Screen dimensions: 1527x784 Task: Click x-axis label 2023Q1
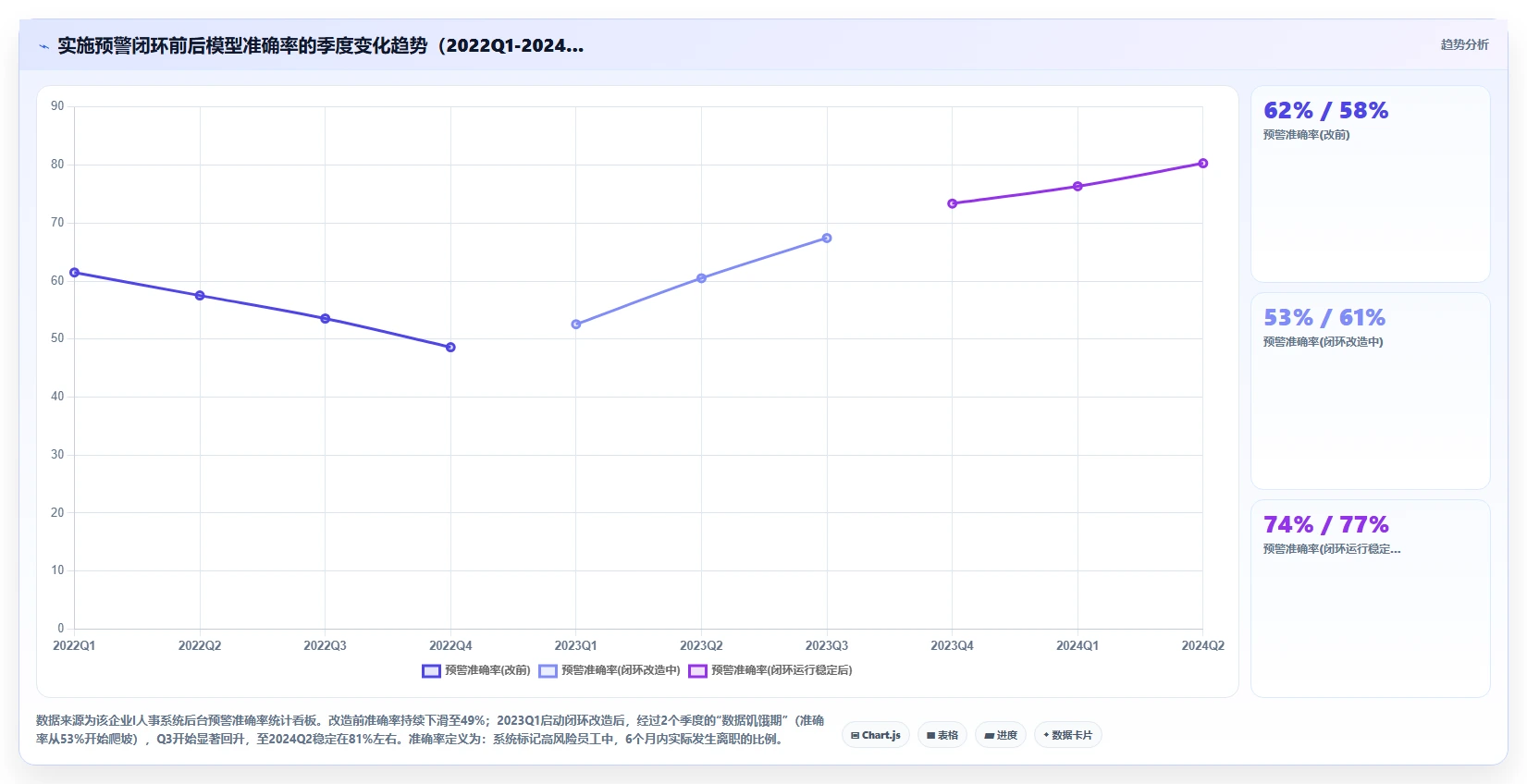click(576, 645)
